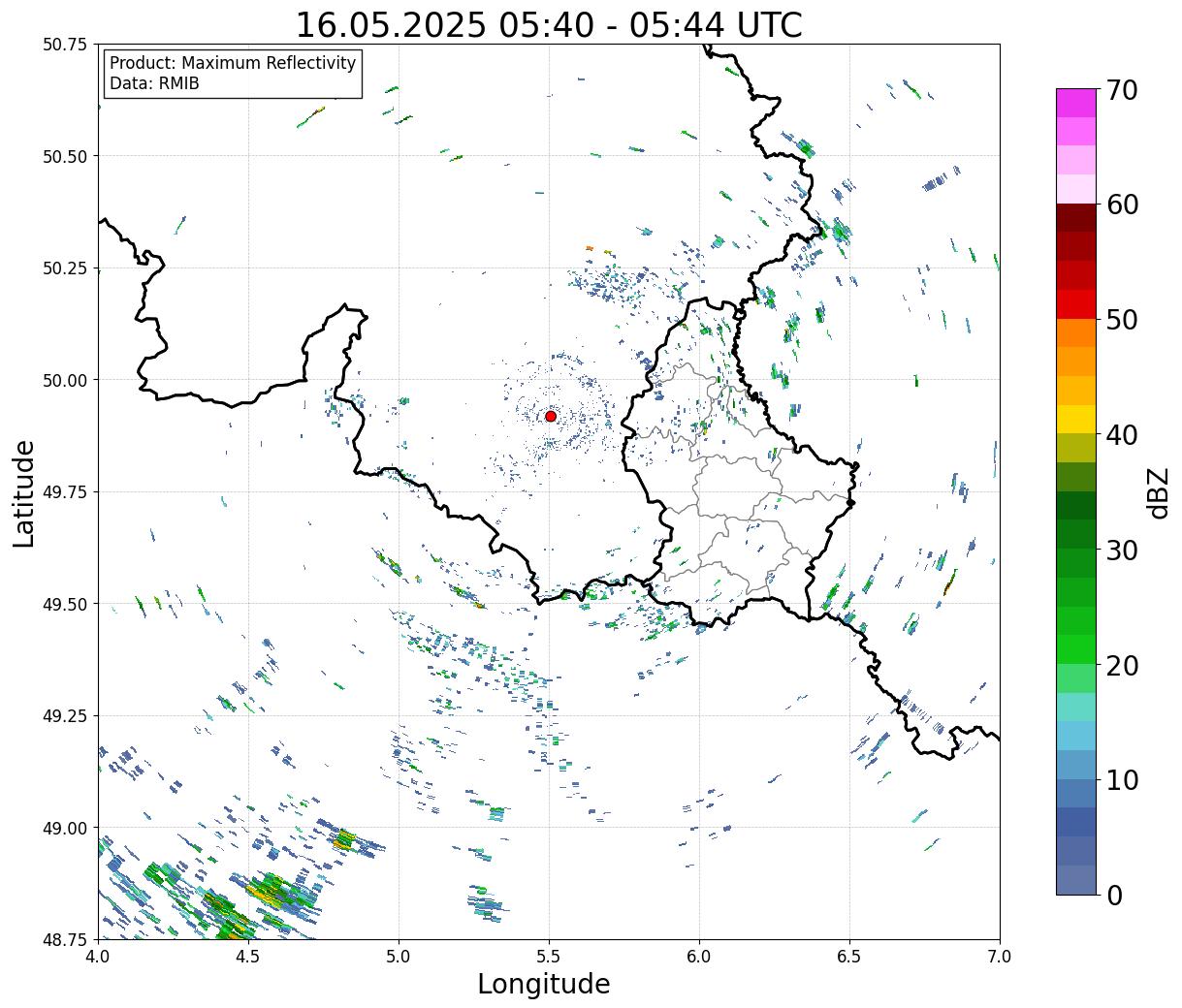
Task: Click the longitude tick label '6.0'
Action: click(x=699, y=957)
